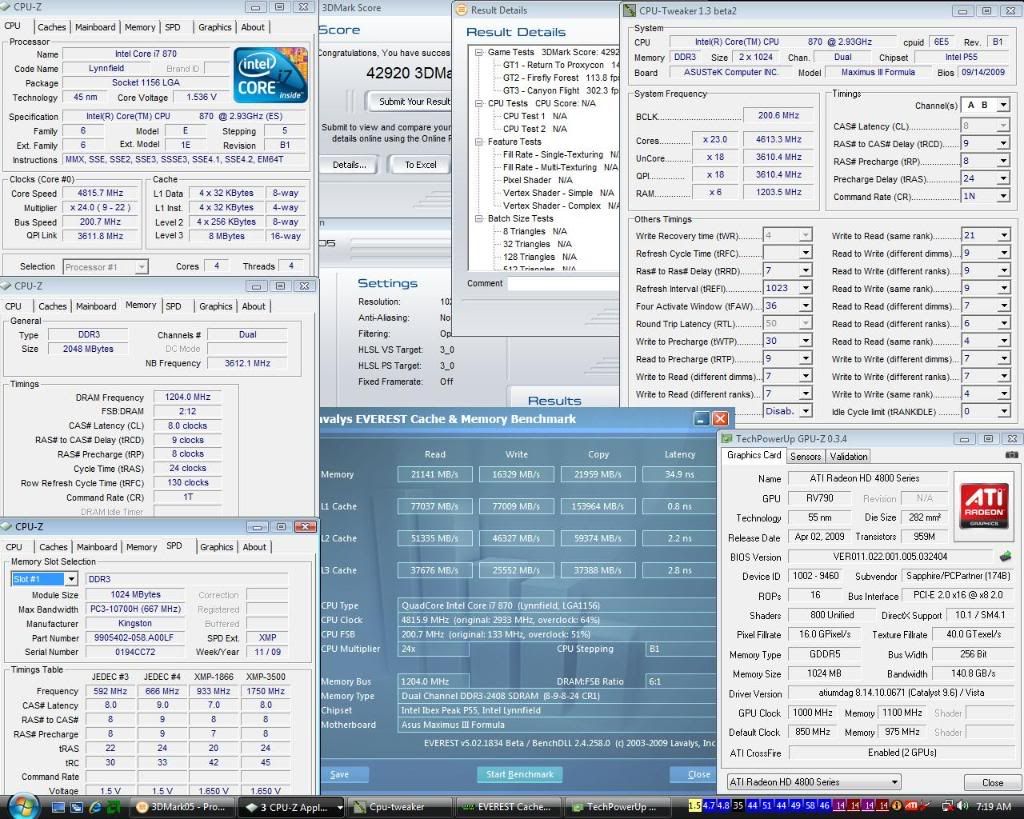Switch to EVEREST Cache taskbar button
Viewport: 1024px width, 819px height.
(509, 807)
